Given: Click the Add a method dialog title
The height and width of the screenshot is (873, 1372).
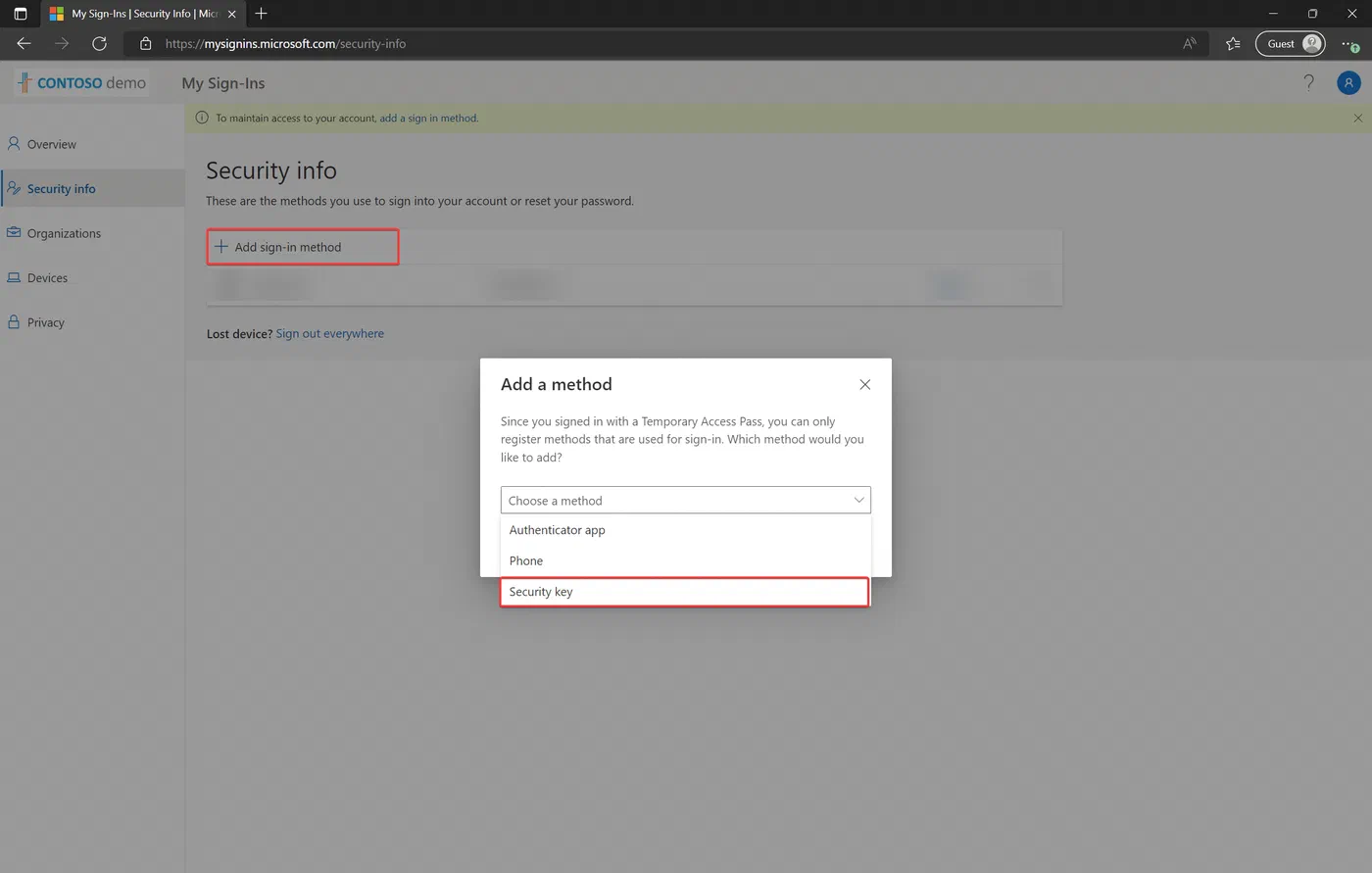Looking at the screenshot, I should pos(557,384).
